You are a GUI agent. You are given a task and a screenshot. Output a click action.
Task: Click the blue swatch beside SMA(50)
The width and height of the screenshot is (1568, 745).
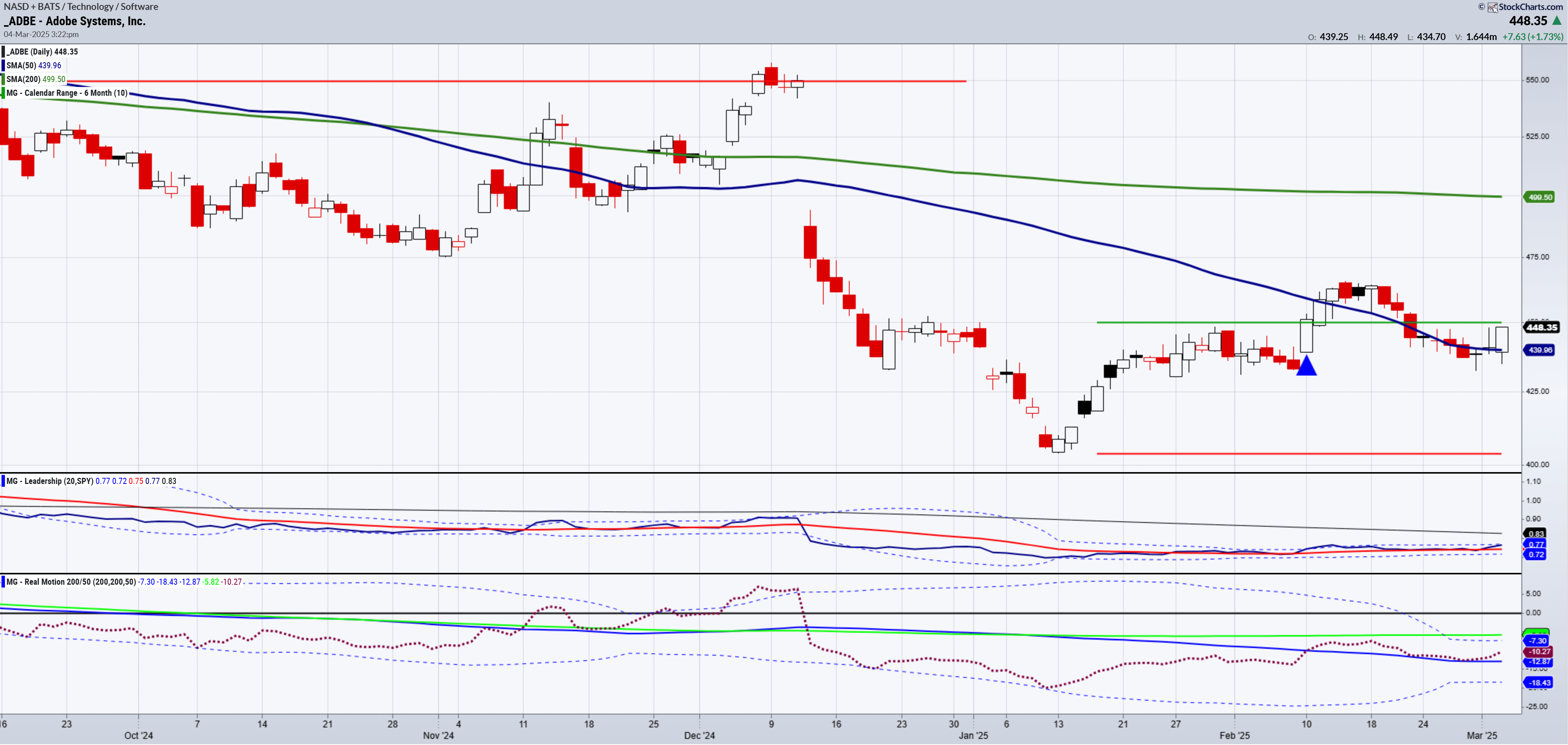(3, 65)
